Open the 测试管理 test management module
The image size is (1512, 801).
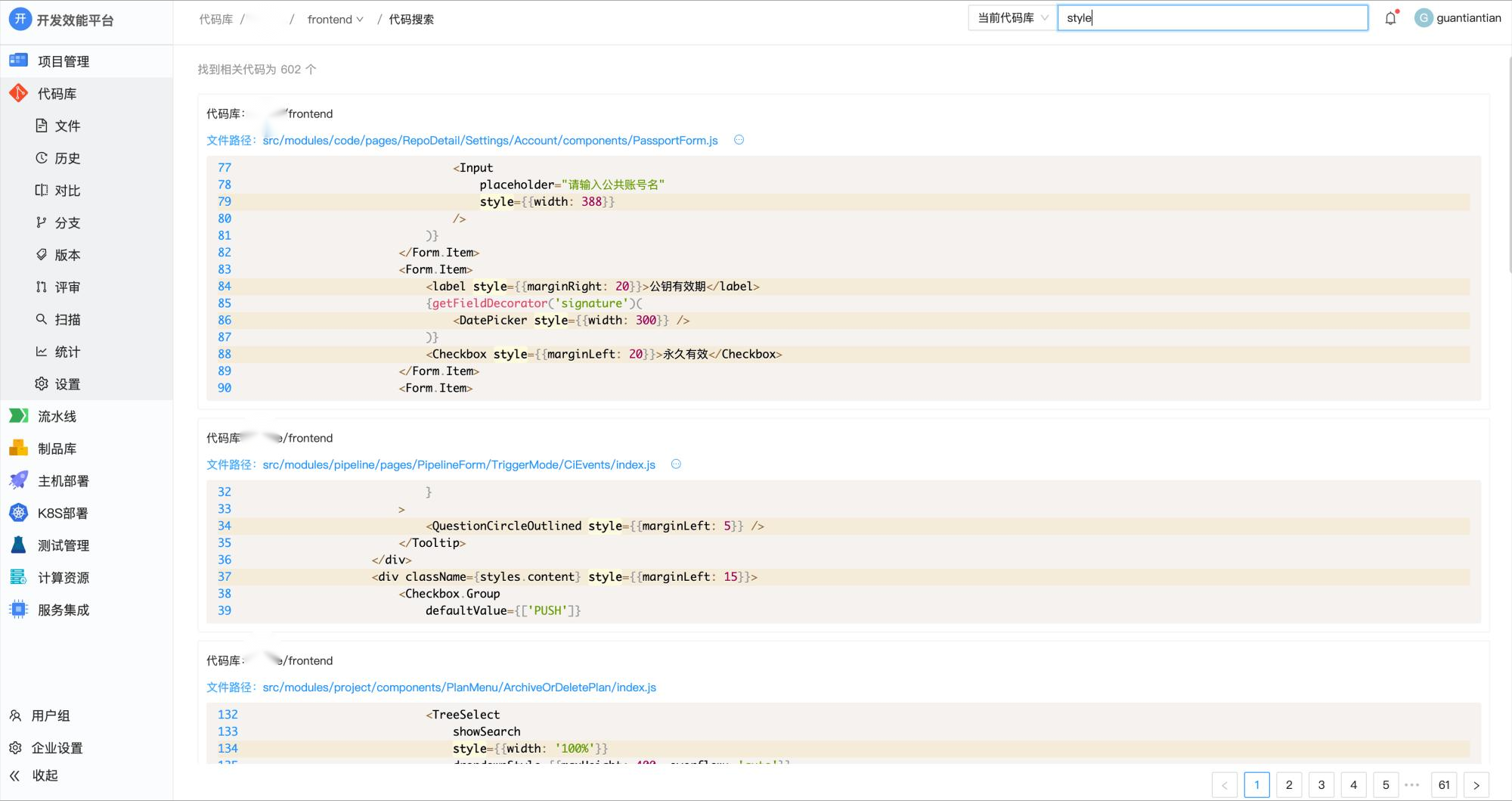pyautogui.click(x=63, y=545)
